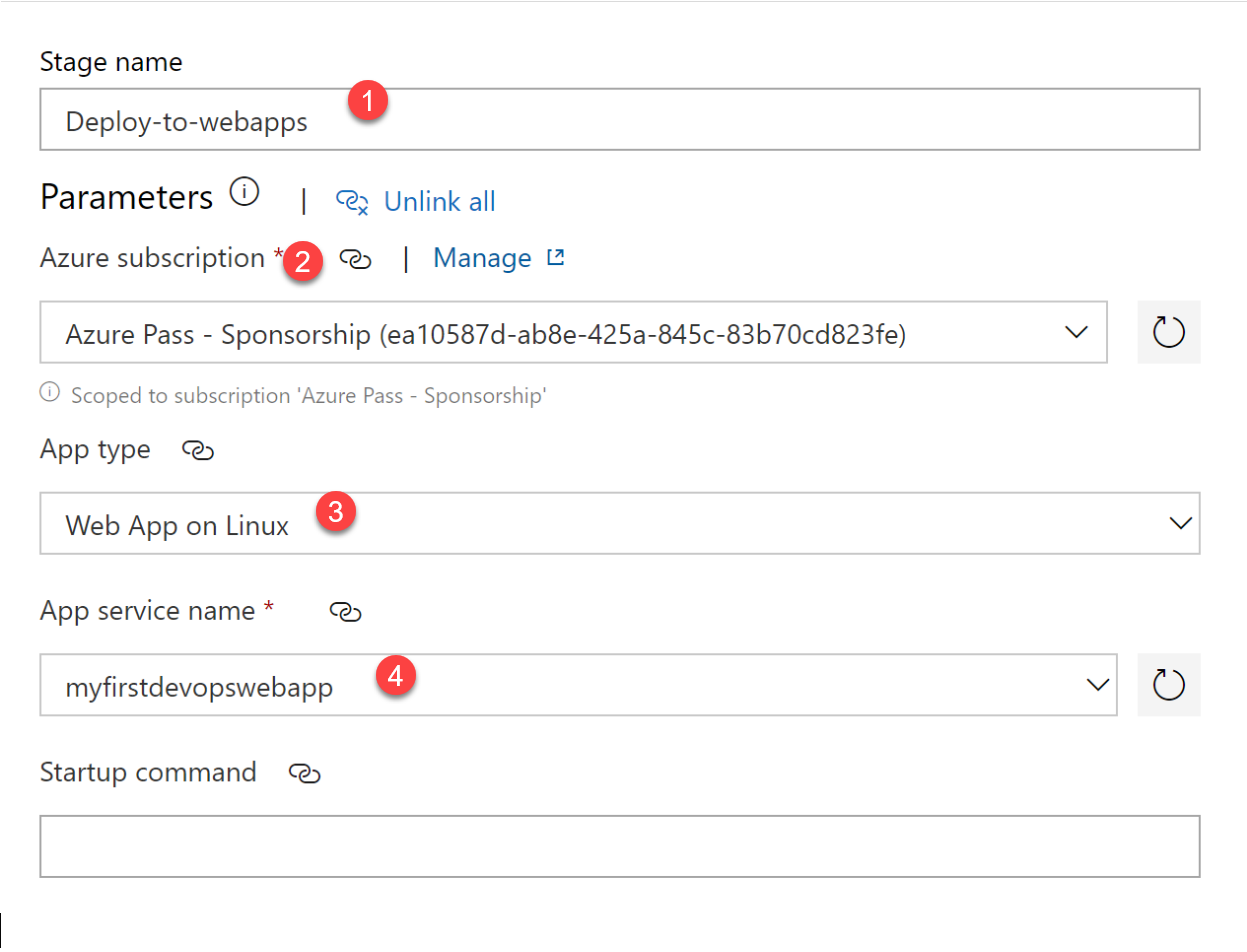Screen dimensions: 1247x952
Task: Click the Parameters info icon
Action: pos(244,192)
